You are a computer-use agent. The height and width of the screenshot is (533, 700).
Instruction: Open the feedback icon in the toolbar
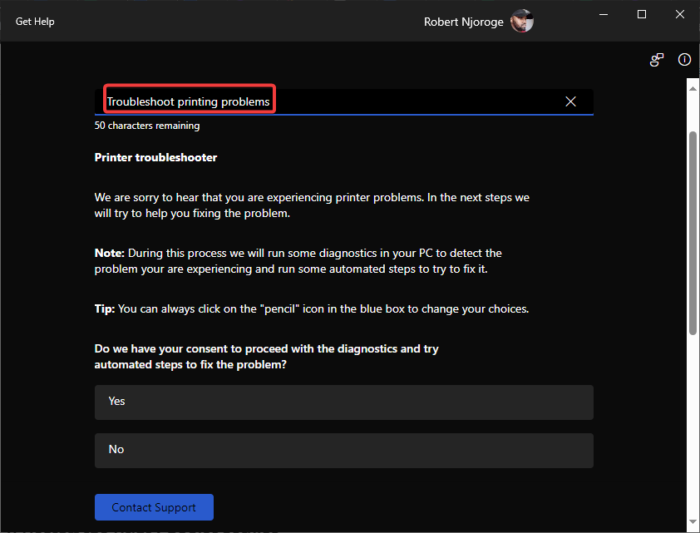click(x=657, y=60)
